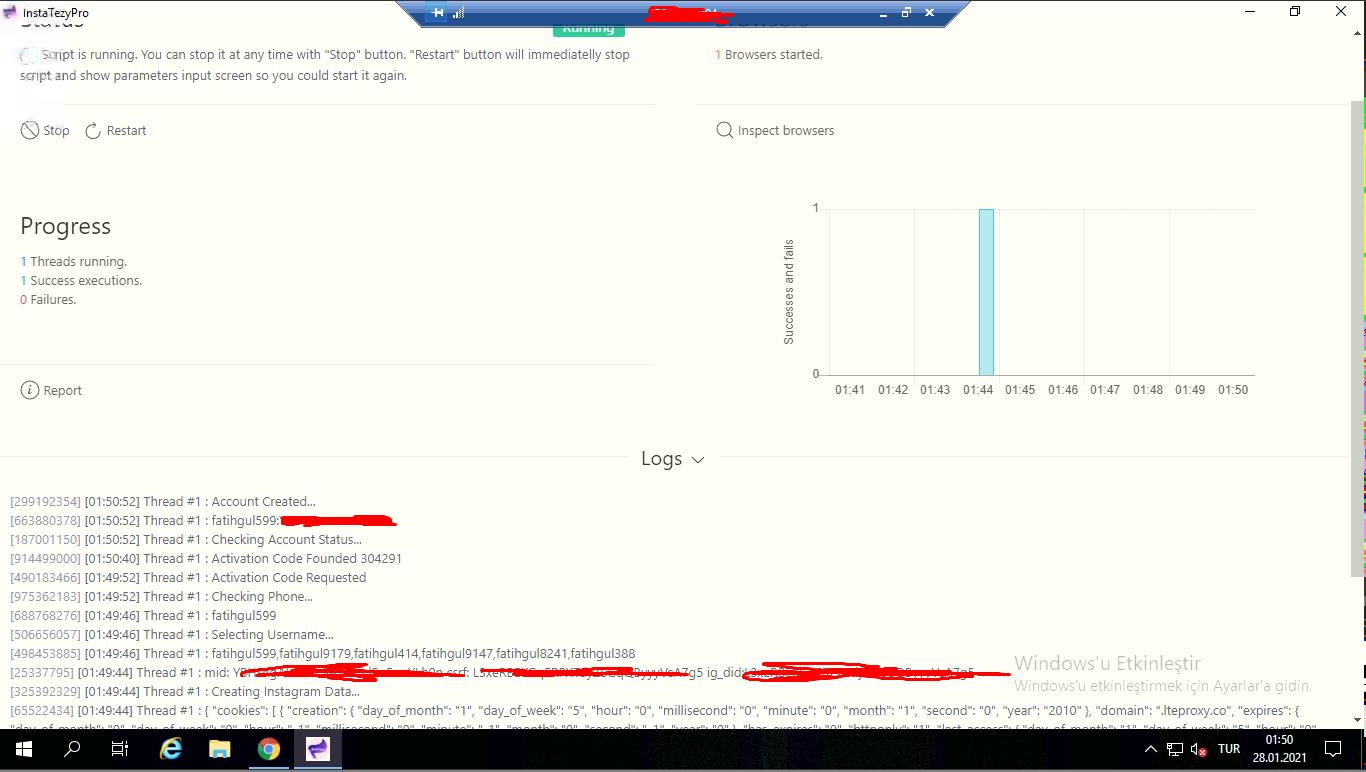Select the InstaTezyPro taskbar icon
This screenshot has height=772, width=1366.
click(x=318, y=749)
